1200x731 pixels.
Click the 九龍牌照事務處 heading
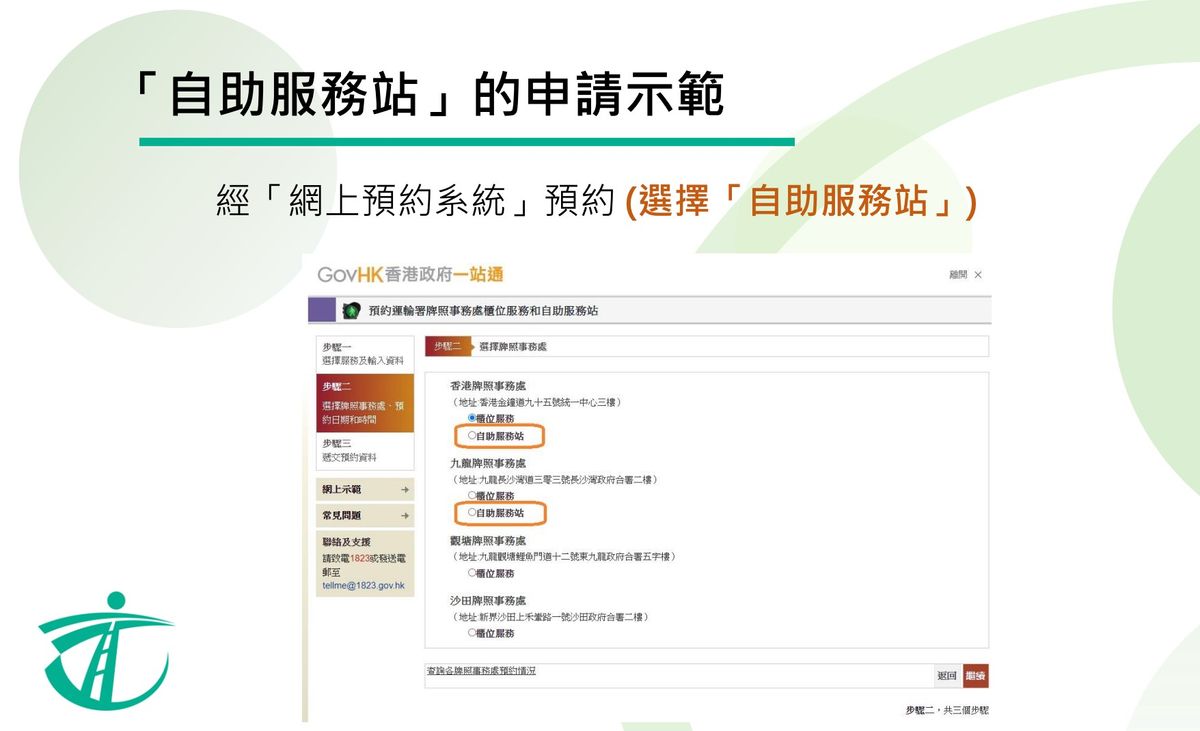tap(488, 463)
